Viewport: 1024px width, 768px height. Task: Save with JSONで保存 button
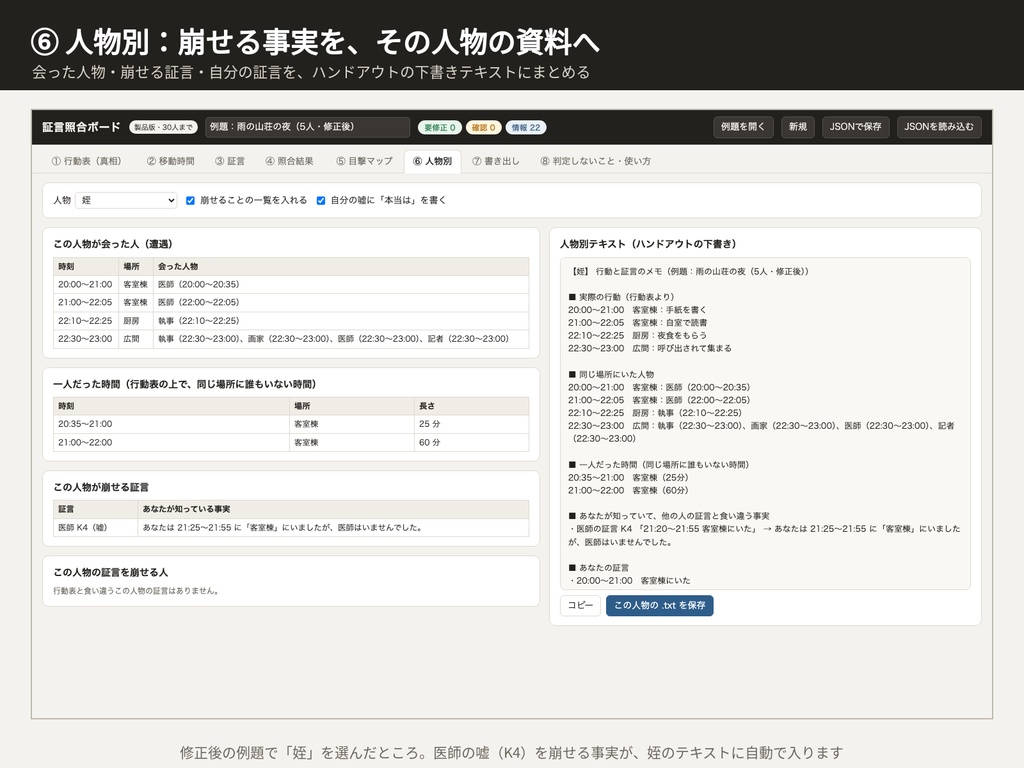[855, 127]
